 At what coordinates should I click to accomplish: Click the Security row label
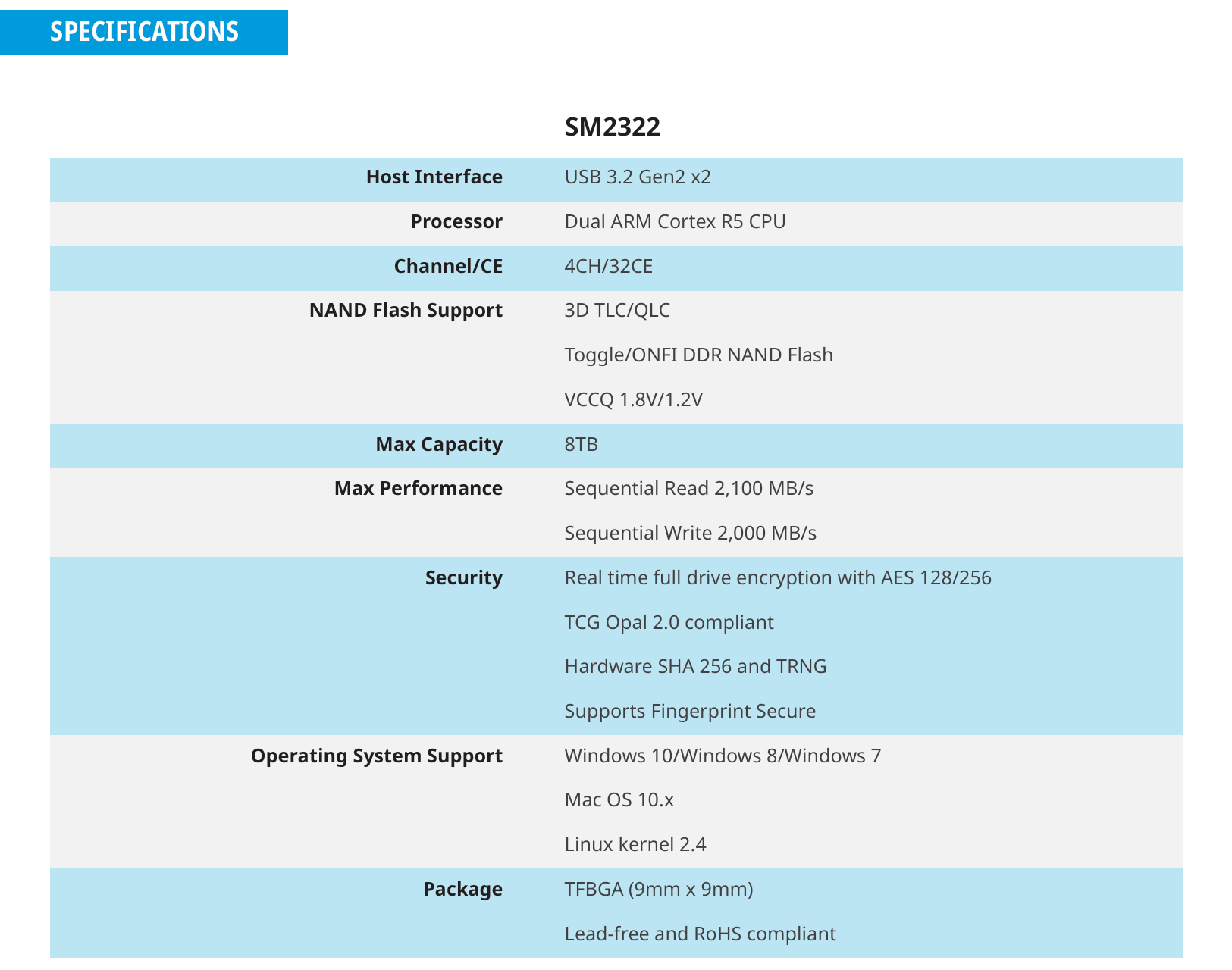[x=464, y=578]
